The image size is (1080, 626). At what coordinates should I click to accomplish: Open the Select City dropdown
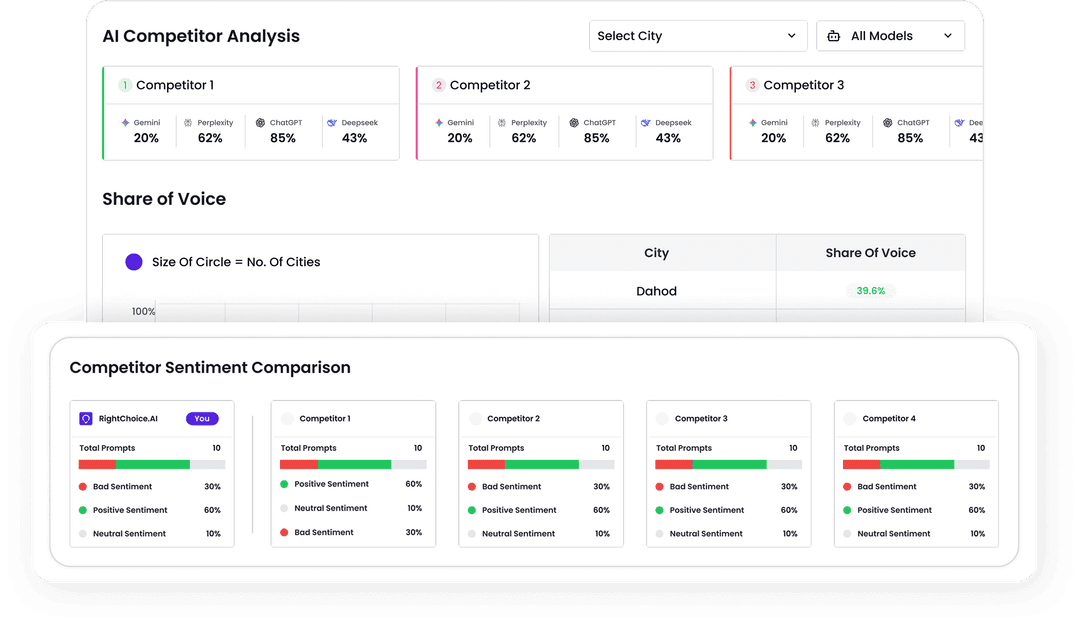click(x=697, y=36)
